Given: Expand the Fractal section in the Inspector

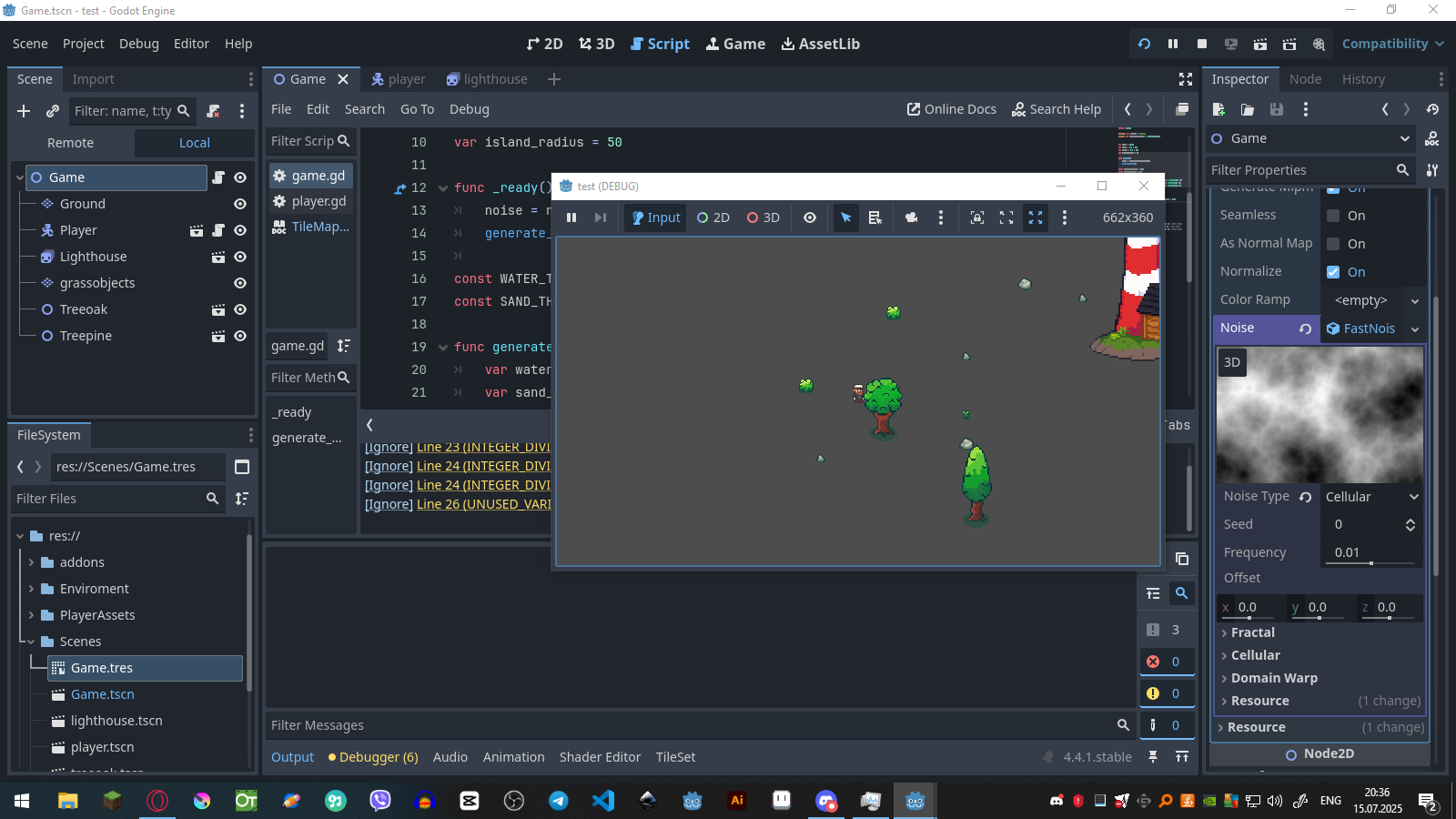Looking at the screenshot, I should click(x=1253, y=632).
